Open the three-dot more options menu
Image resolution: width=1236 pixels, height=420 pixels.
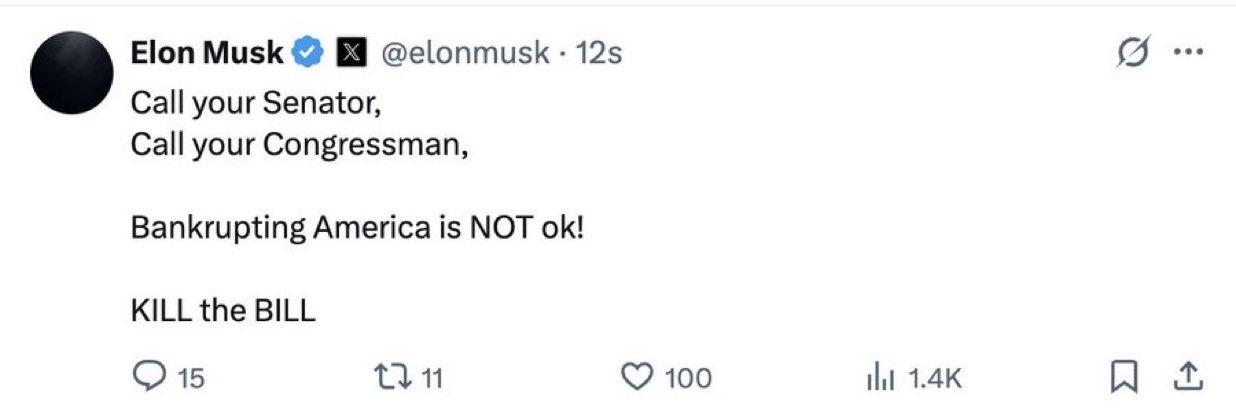point(1189,54)
